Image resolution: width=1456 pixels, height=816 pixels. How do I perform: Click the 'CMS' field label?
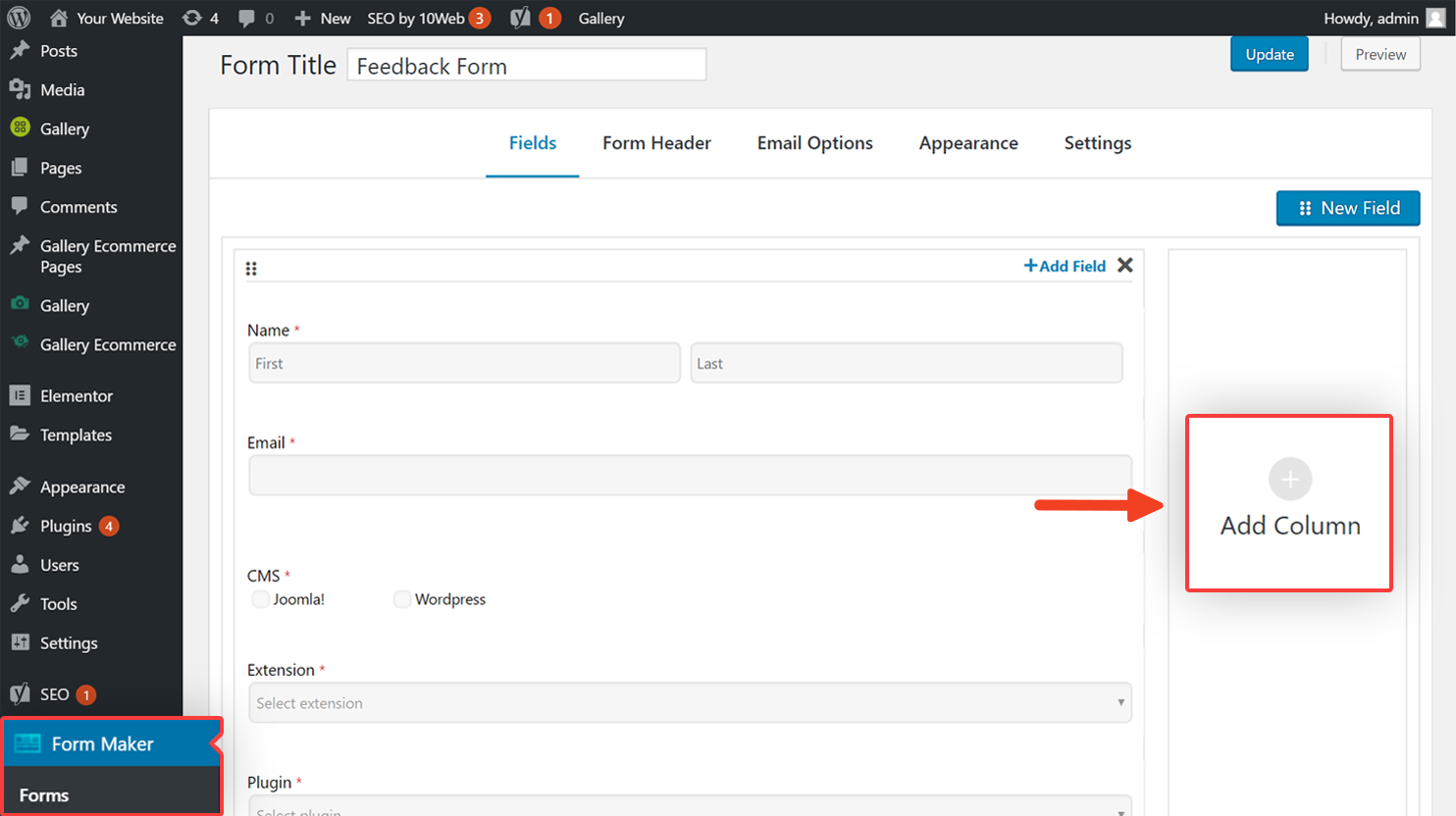[x=263, y=576]
